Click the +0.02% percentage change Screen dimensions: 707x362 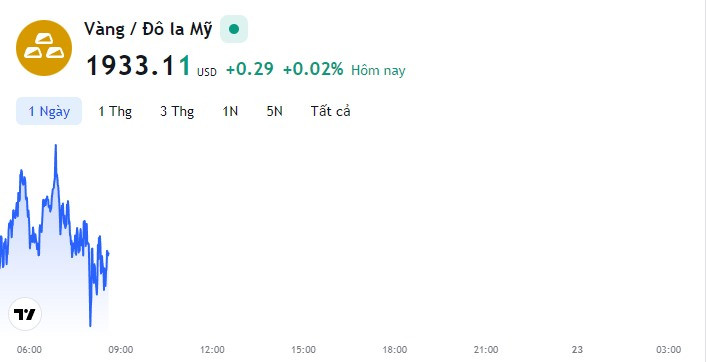coord(313,69)
